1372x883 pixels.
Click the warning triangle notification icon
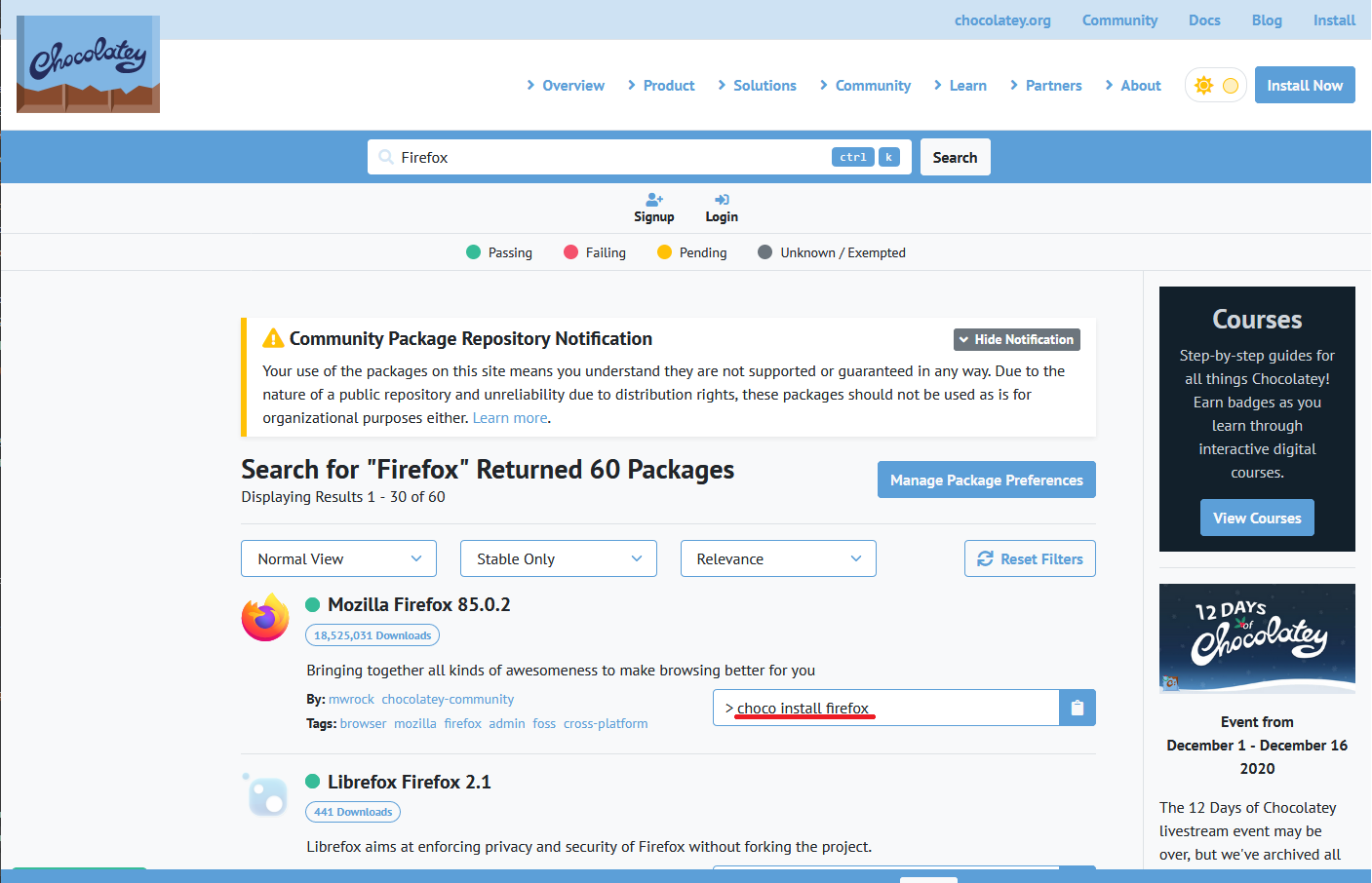coord(273,338)
